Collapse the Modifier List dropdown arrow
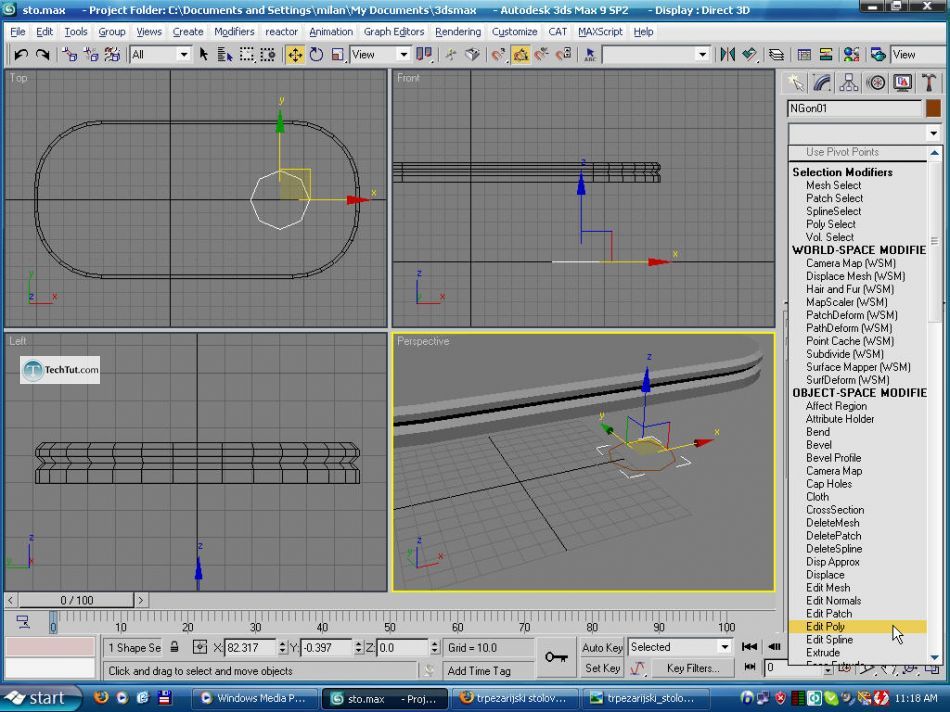 click(x=933, y=133)
